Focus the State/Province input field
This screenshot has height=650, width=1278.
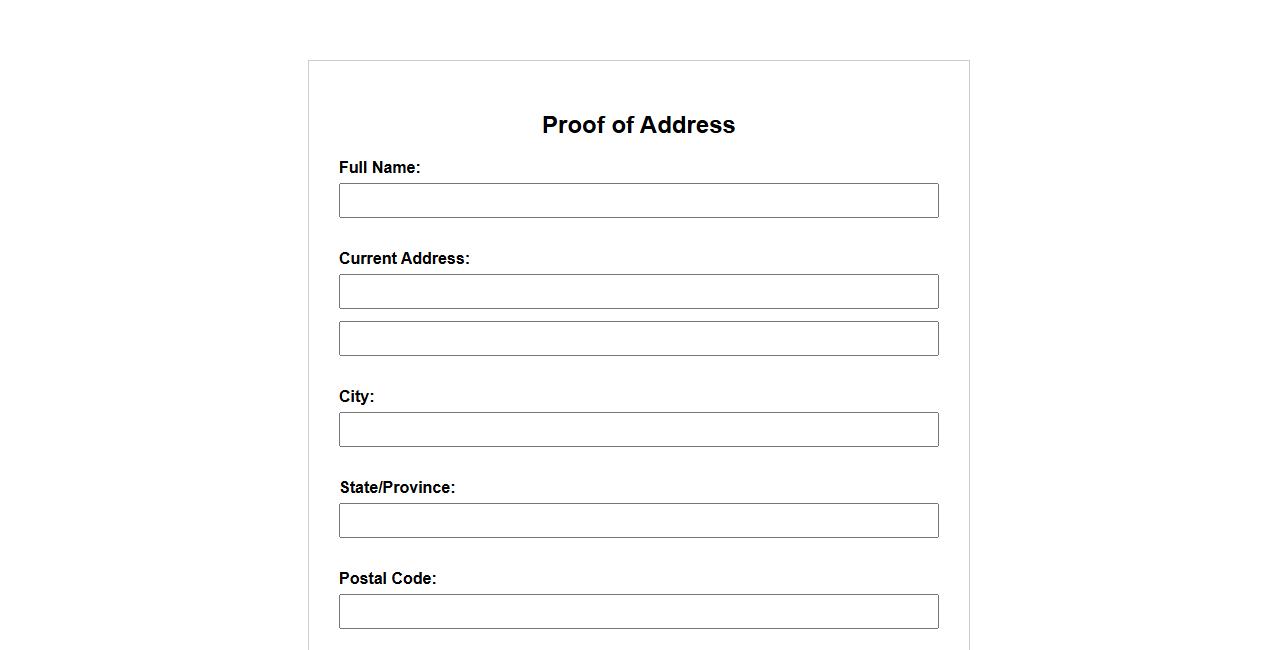click(x=638, y=520)
